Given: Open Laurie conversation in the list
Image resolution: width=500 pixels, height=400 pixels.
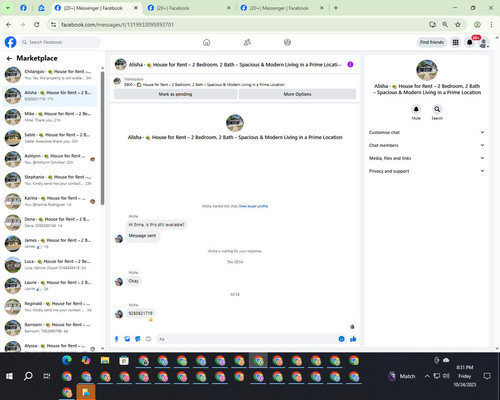Looking at the screenshot, I should pos(50,285).
